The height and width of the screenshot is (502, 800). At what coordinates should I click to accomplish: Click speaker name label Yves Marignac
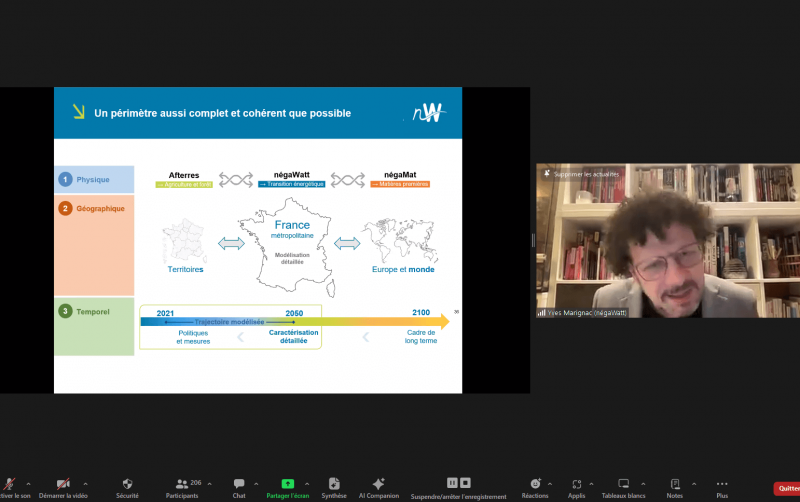[587, 313]
